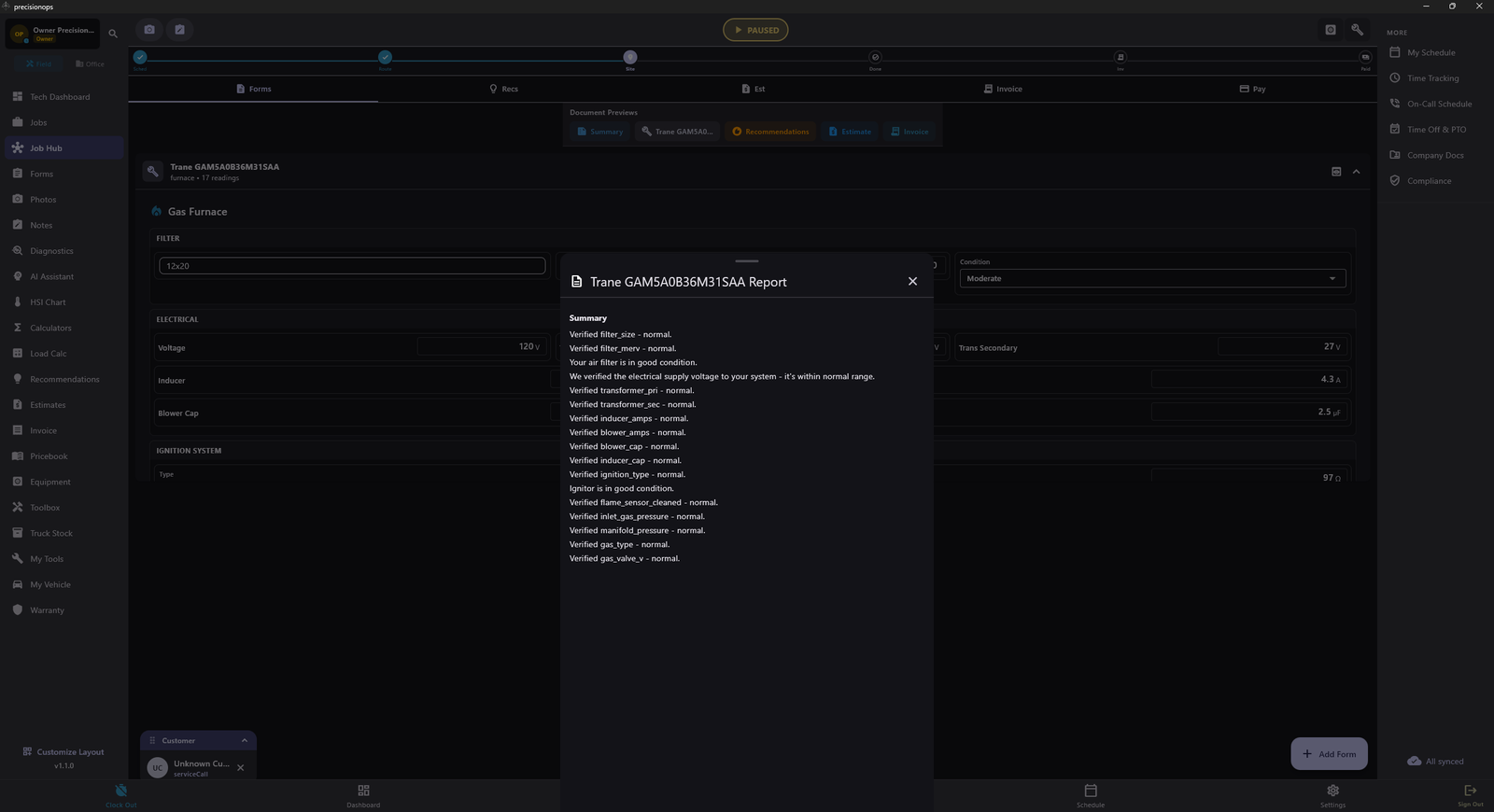
Task: Open the HSI Chart
Action: [63, 302]
